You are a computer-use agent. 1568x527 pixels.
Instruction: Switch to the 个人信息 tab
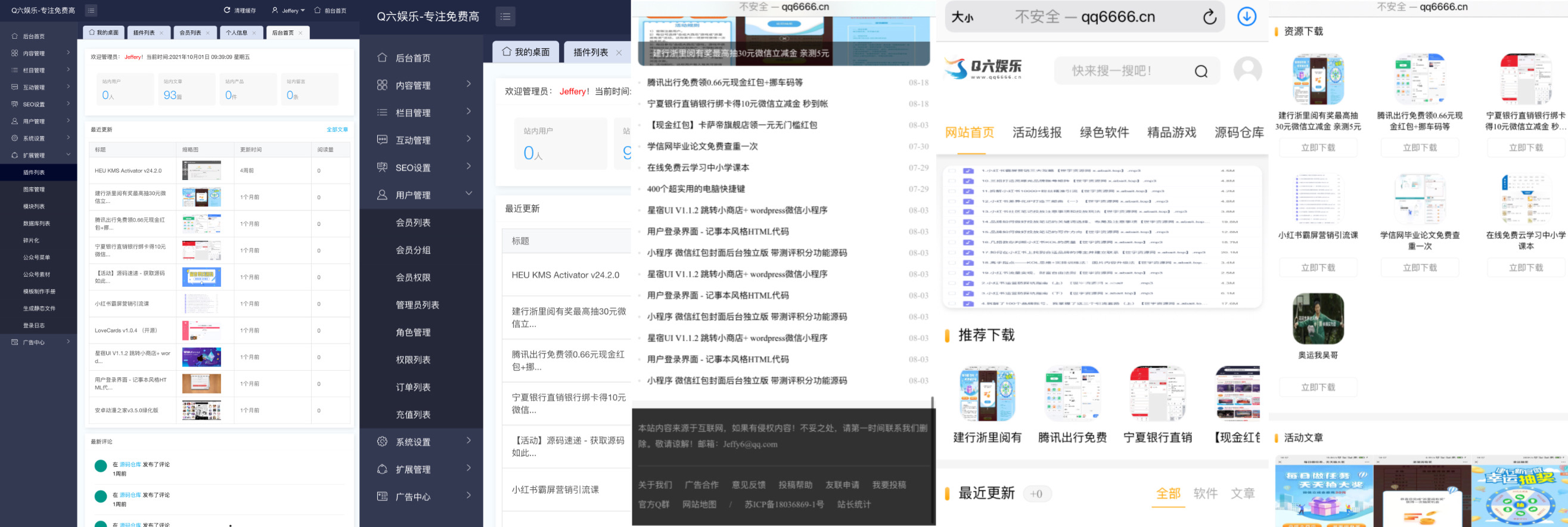tap(237, 33)
